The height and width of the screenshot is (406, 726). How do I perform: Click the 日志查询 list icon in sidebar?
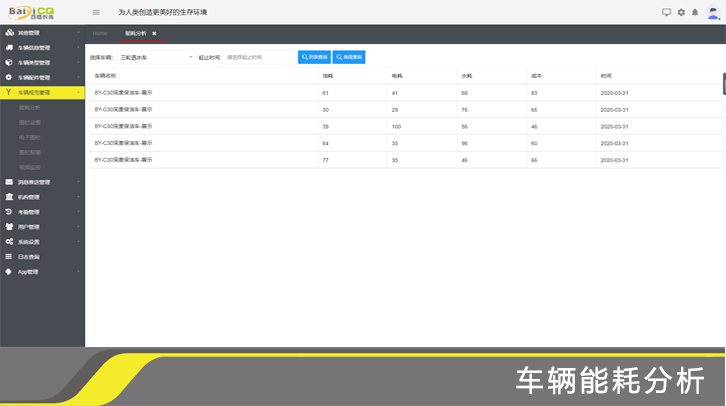pyautogui.click(x=9, y=257)
